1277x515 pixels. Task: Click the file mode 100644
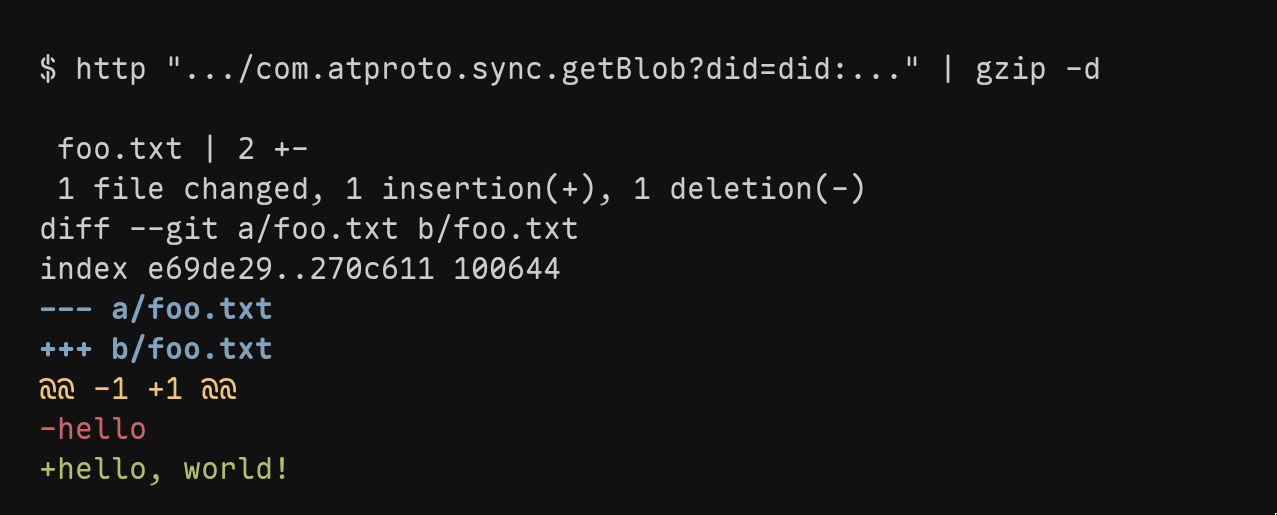507,269
